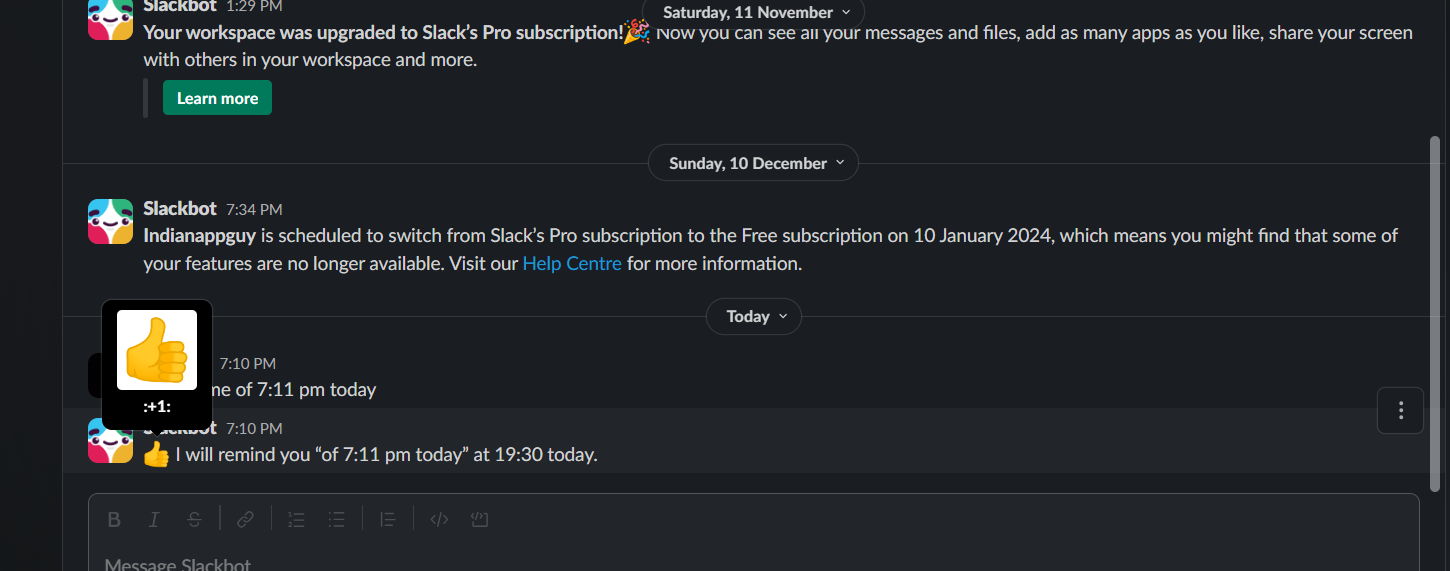The image size is (1450, 571).
Task: Open the Help Centre link
Action: click(x=572, y=264)
